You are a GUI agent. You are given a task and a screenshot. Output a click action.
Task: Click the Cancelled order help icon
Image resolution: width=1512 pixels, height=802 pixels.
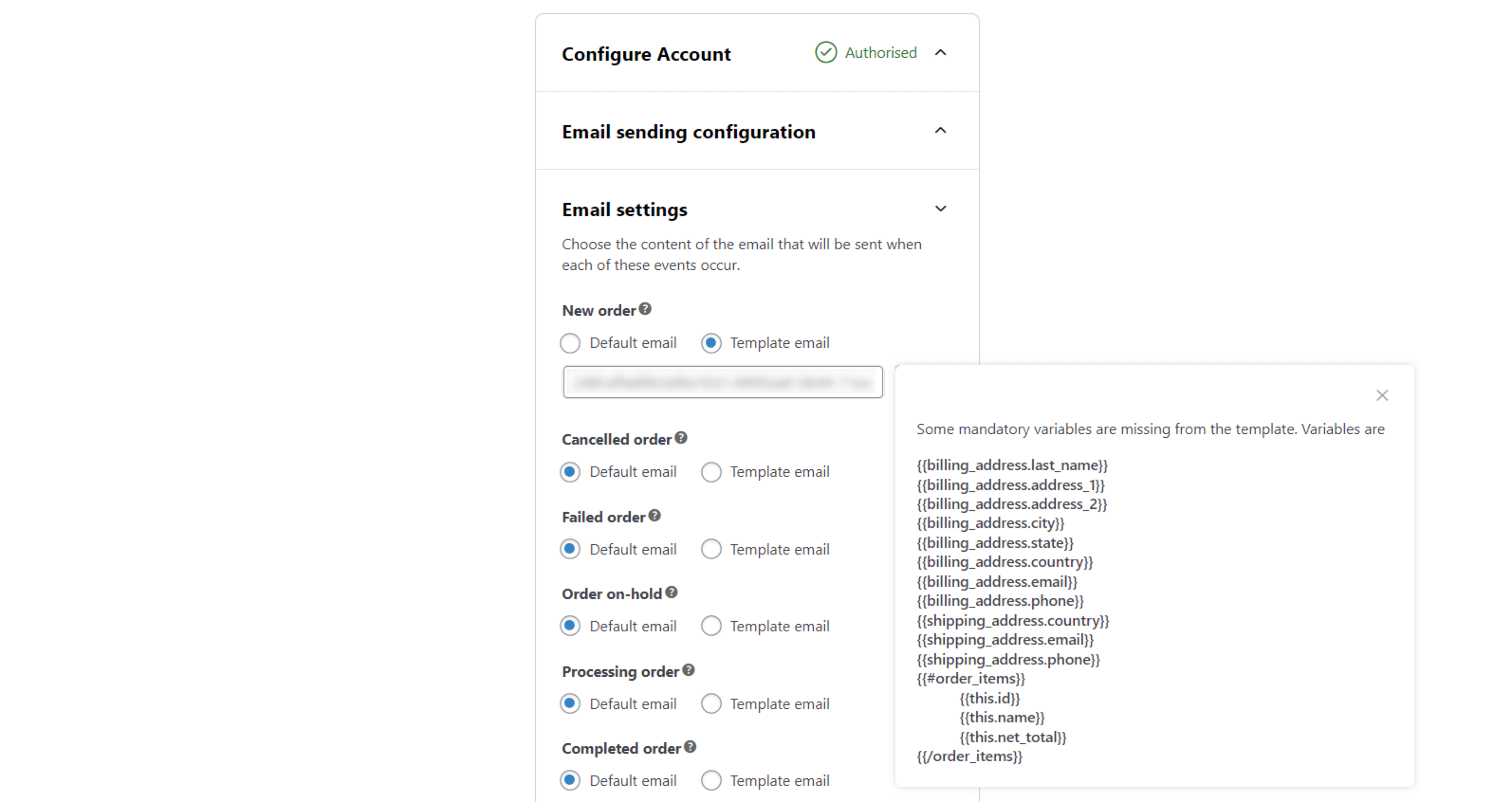tap(681, 437)
